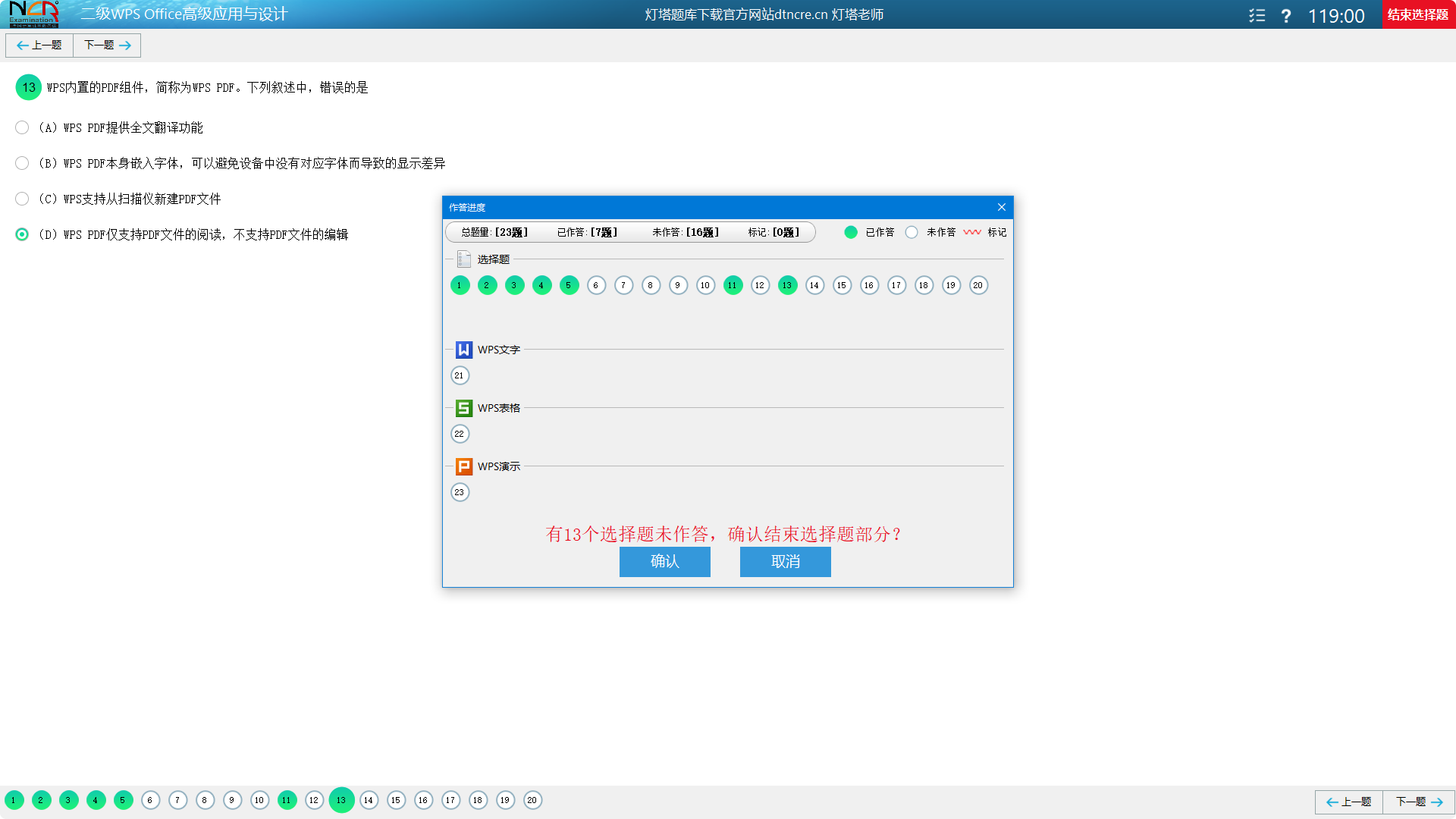Close the 作答进度 dialog
Screen dimensions: 1456x819
tap(1001, 207)
